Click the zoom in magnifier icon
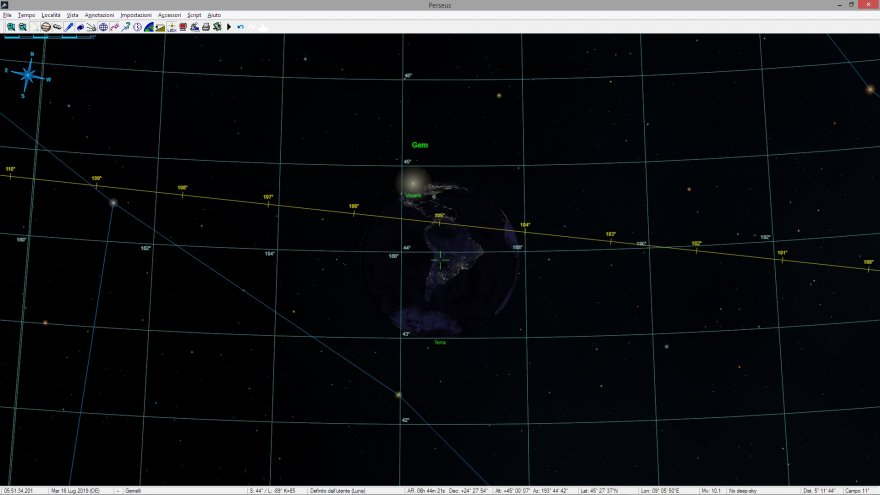The height and width of the screenshot is (495, 880). click(11, 27)
